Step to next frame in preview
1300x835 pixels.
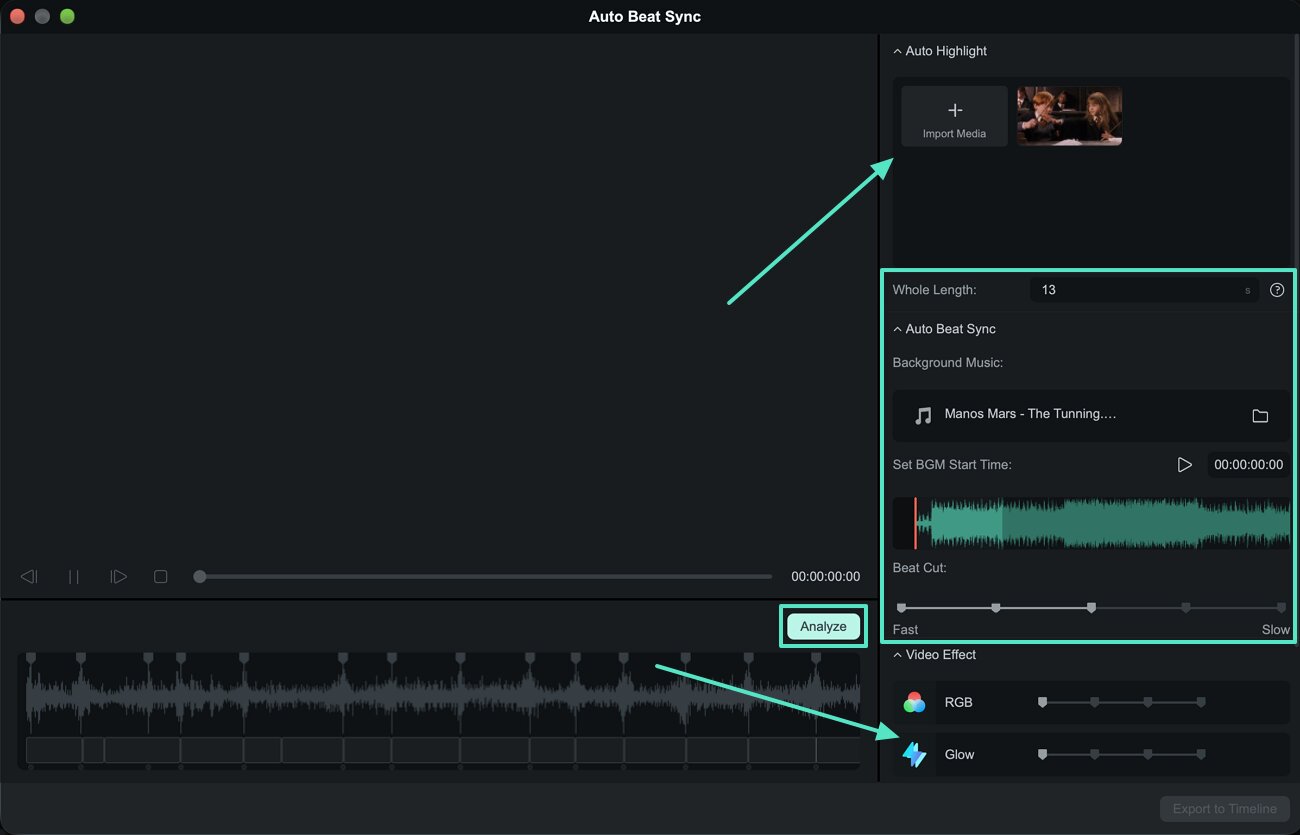pyautogui.click(x=118, y=577)
